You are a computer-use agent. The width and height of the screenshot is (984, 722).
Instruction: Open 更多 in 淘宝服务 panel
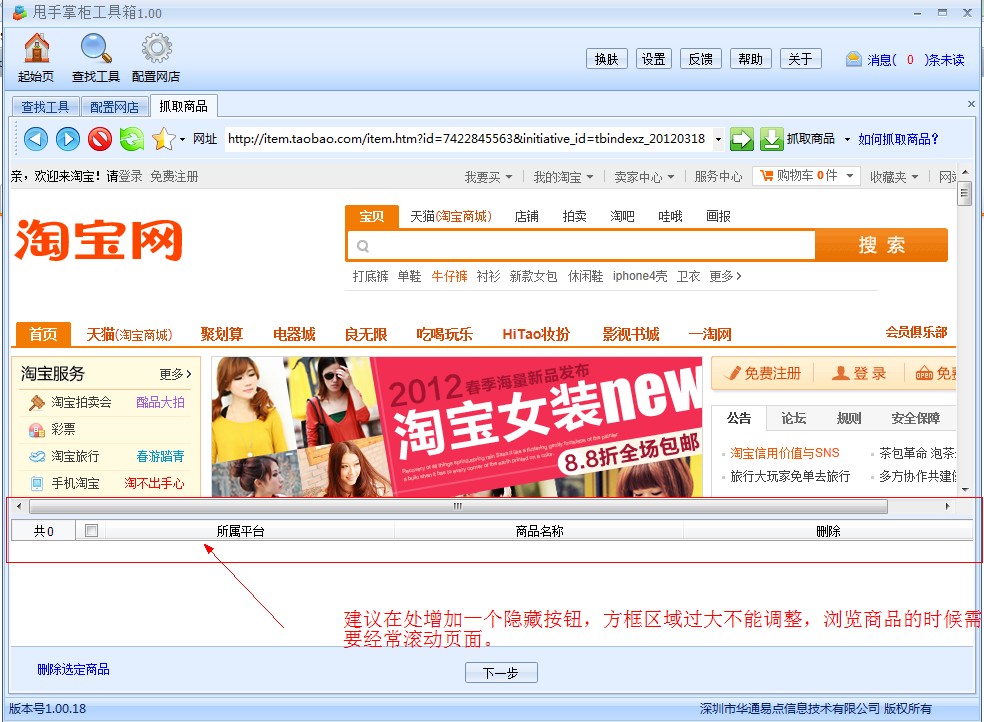pos(175,374)
